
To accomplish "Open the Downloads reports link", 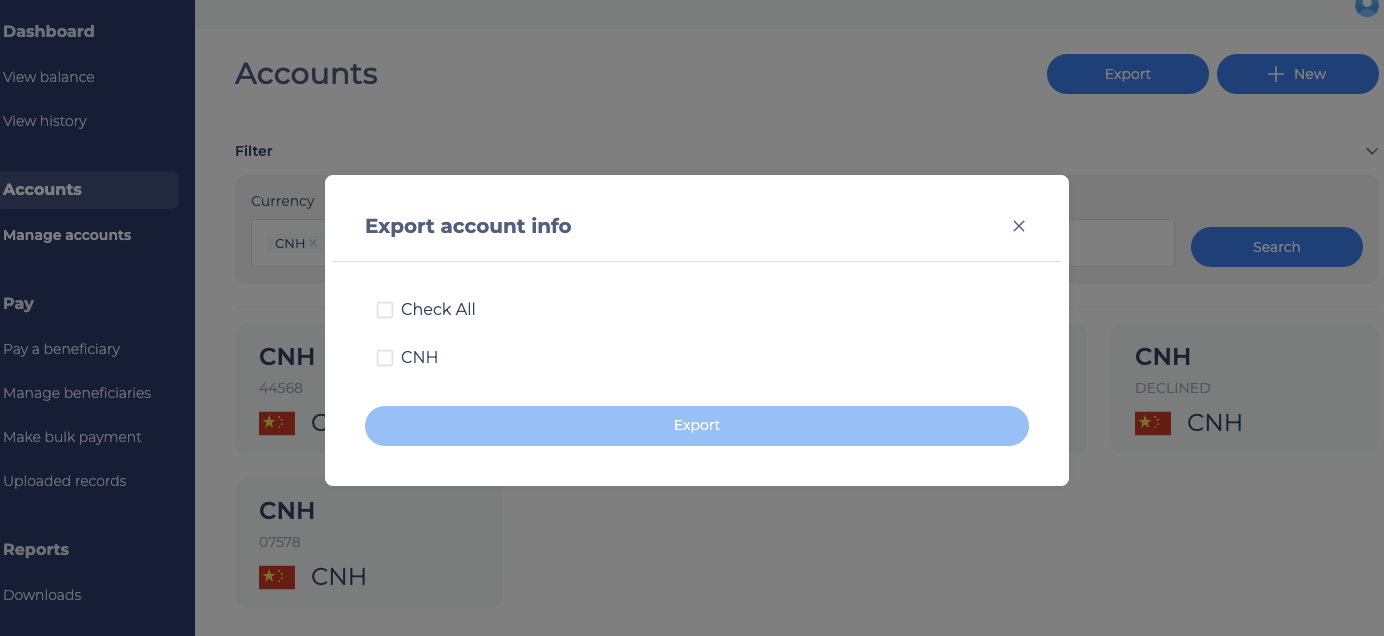I will point(42,595).
